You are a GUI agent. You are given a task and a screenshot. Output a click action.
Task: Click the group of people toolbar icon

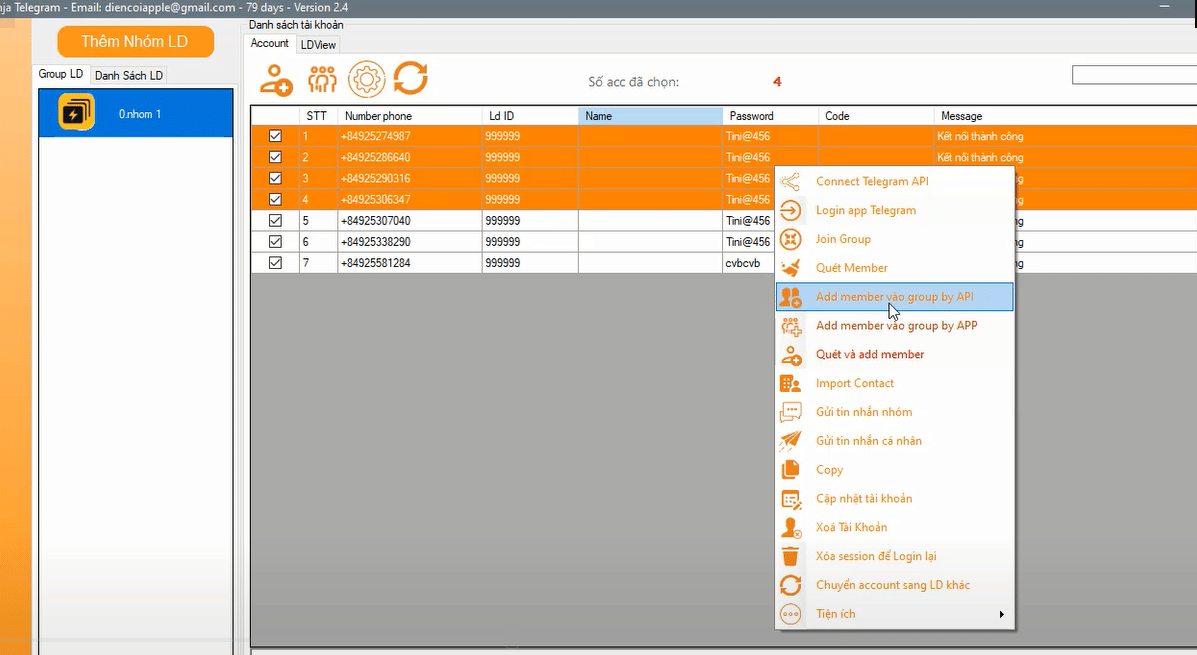322,79
